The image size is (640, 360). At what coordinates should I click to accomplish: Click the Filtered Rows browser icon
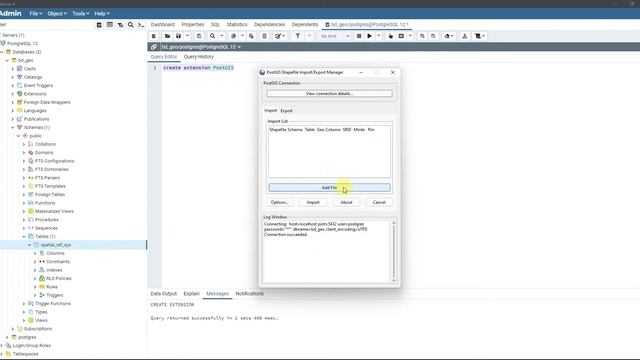[x=120, y=25]
